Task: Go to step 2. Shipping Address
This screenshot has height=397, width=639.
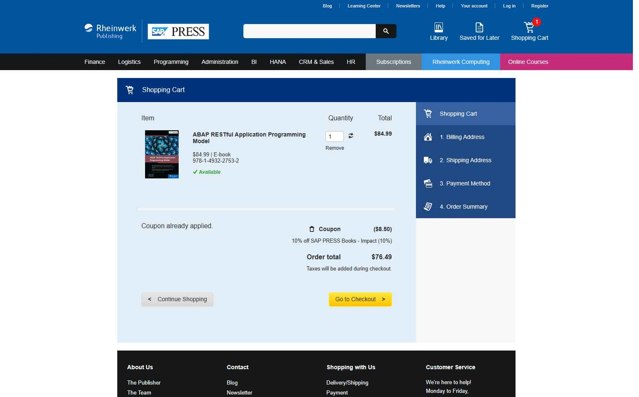Action: click(465, 160)
